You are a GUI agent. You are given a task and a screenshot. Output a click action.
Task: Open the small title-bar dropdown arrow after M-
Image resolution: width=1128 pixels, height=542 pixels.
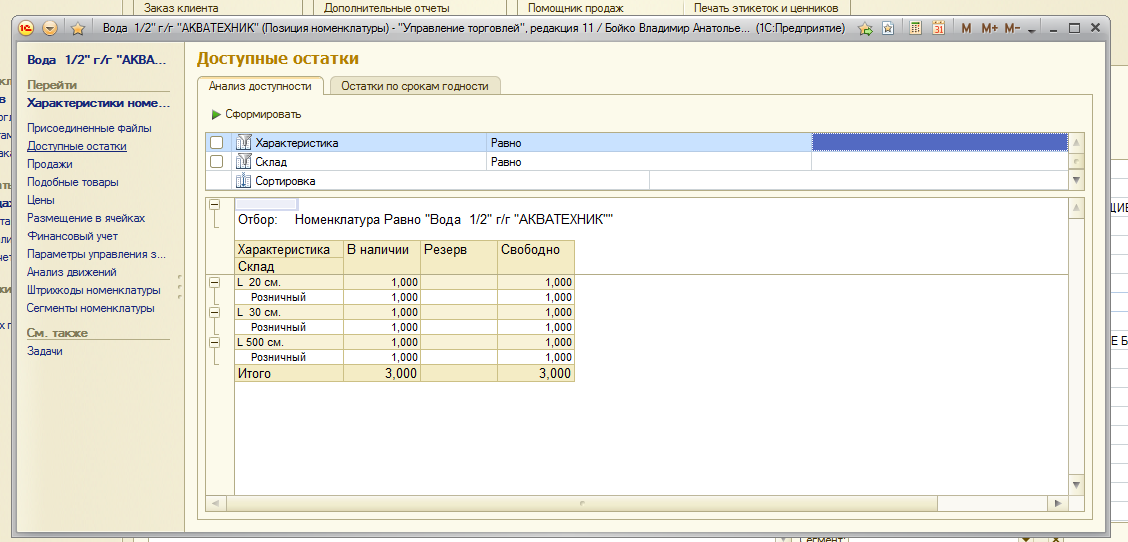click(1031, 31)
